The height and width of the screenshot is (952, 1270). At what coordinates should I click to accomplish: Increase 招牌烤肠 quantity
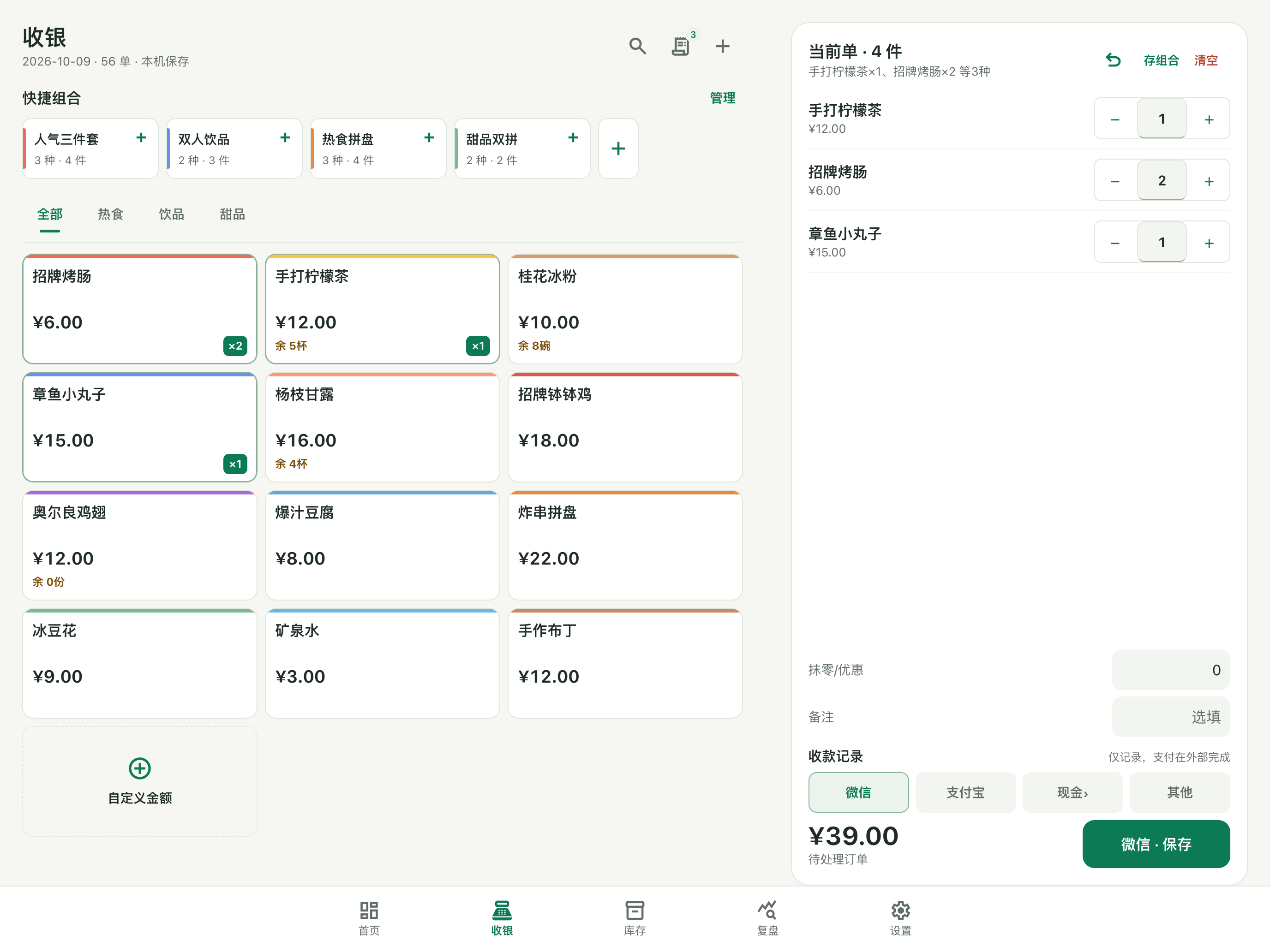point(1209,181)
